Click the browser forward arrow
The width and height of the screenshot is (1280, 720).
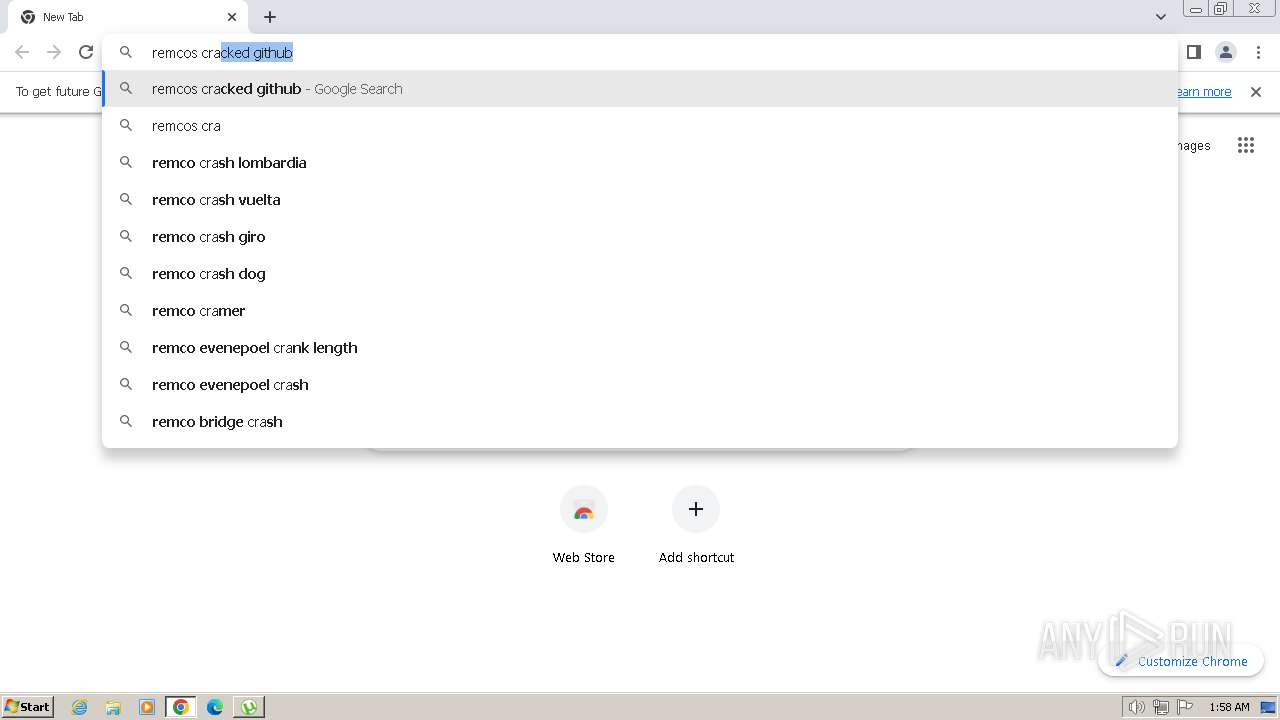point(54,52)
